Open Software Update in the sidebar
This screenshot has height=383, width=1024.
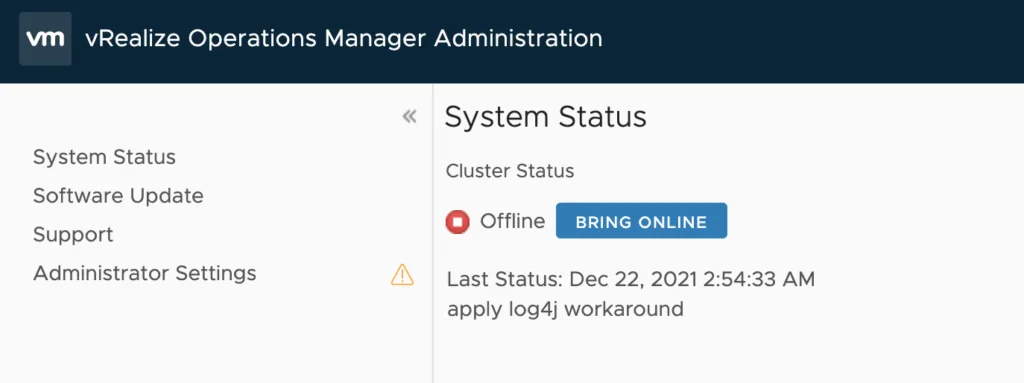118,196
